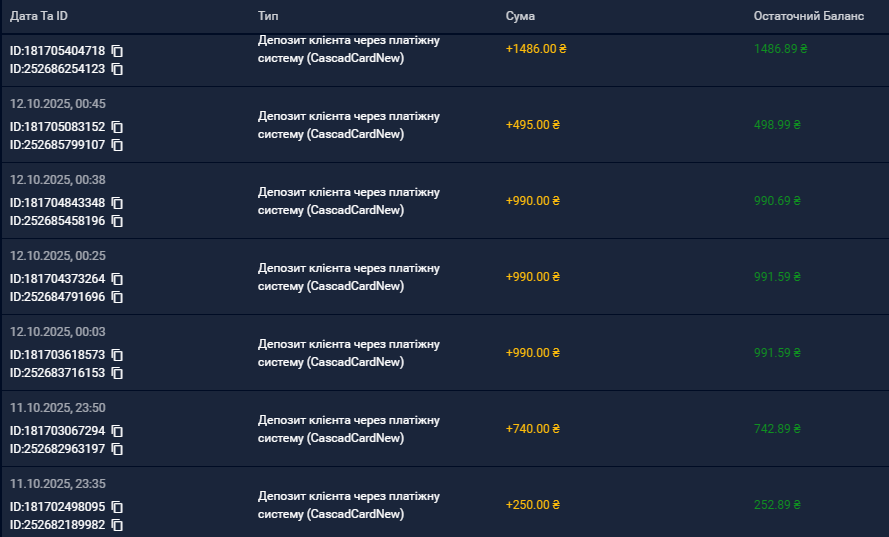This screenshot has height=537, width=889.
Task: Click the +495.00 ₴ deposit amount
Action: click(x=533, y=125)
